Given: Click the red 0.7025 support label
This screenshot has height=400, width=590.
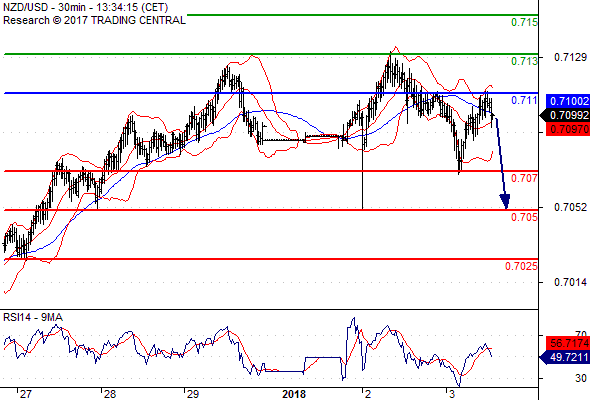Looking at the screenshot, I should [521, 266].
